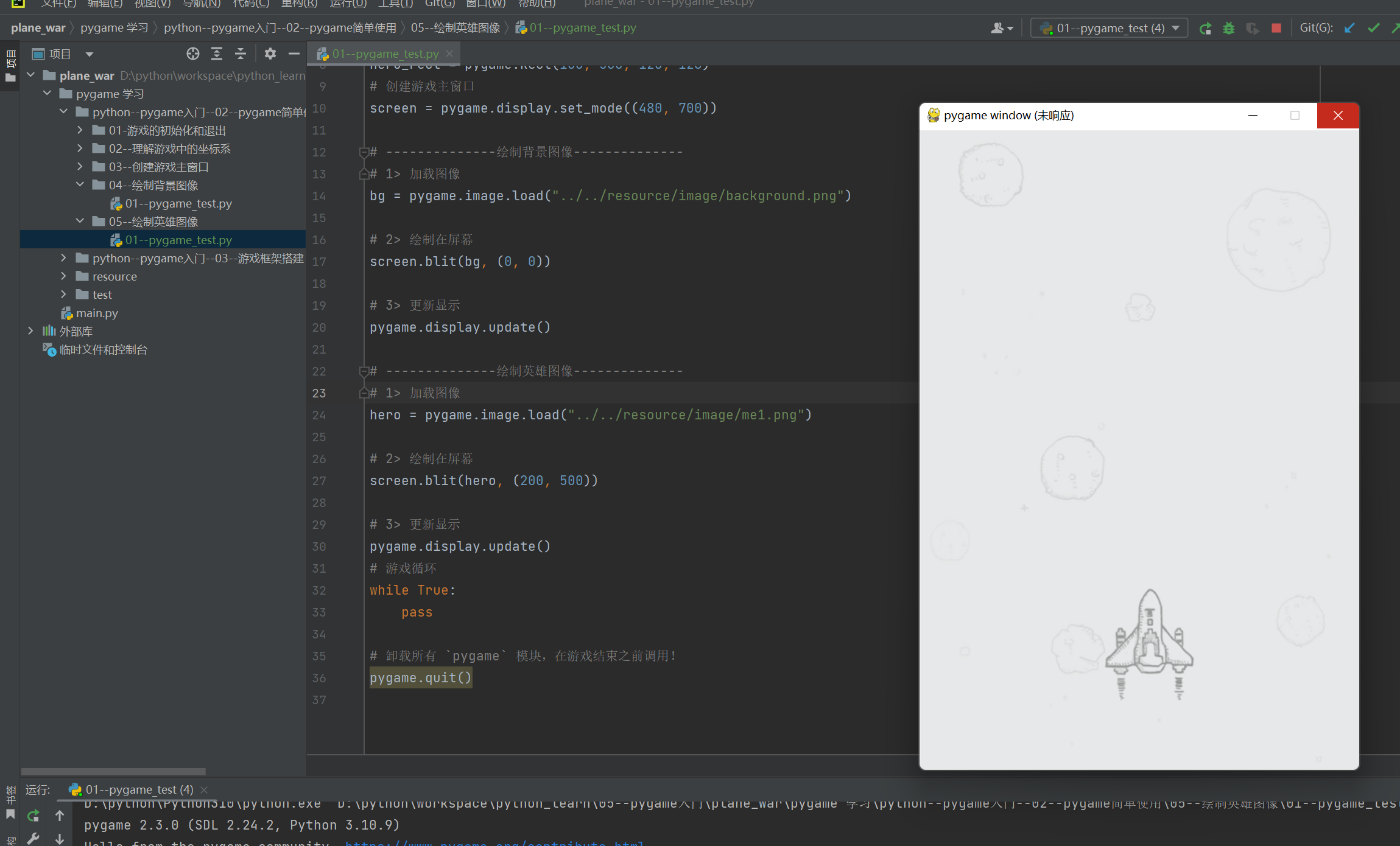The image size is (1400, 846).
Task: Expand the test folder
Action: coord(63,294)
